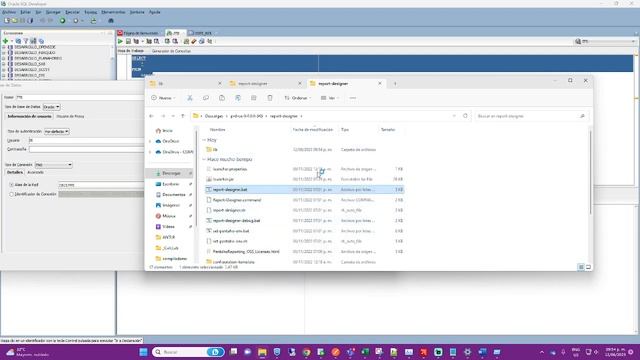
Task: Click the Share icon in File Explorer toolbar
Action: (253, 98)
